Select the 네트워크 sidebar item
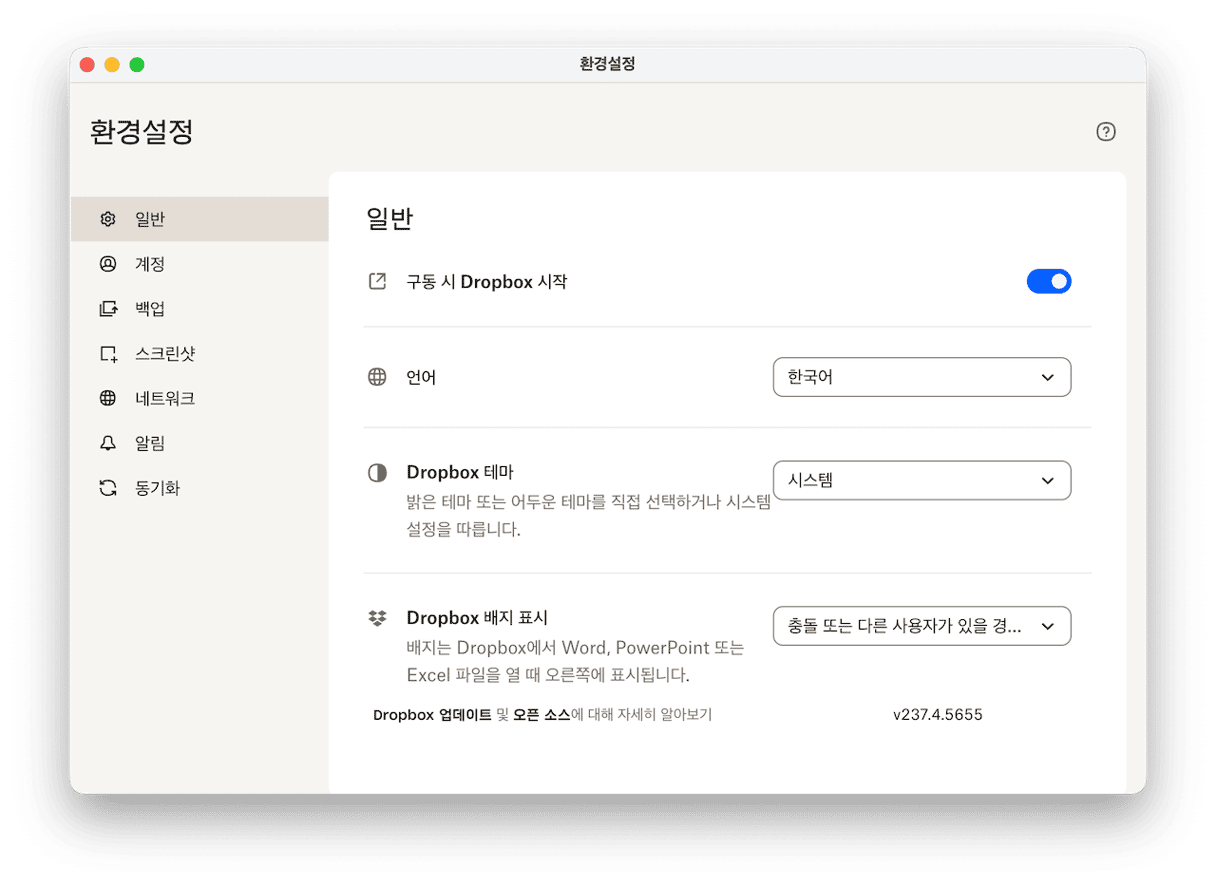1216x886 pixels. click(164, 399)
